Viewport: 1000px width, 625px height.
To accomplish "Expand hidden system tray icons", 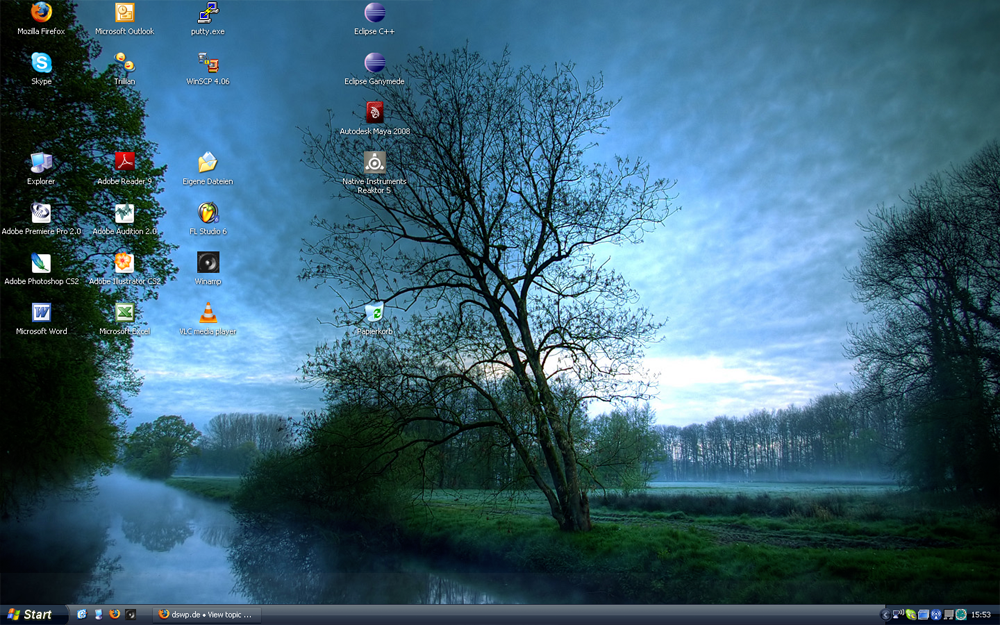I will click(x=885, y=615).
